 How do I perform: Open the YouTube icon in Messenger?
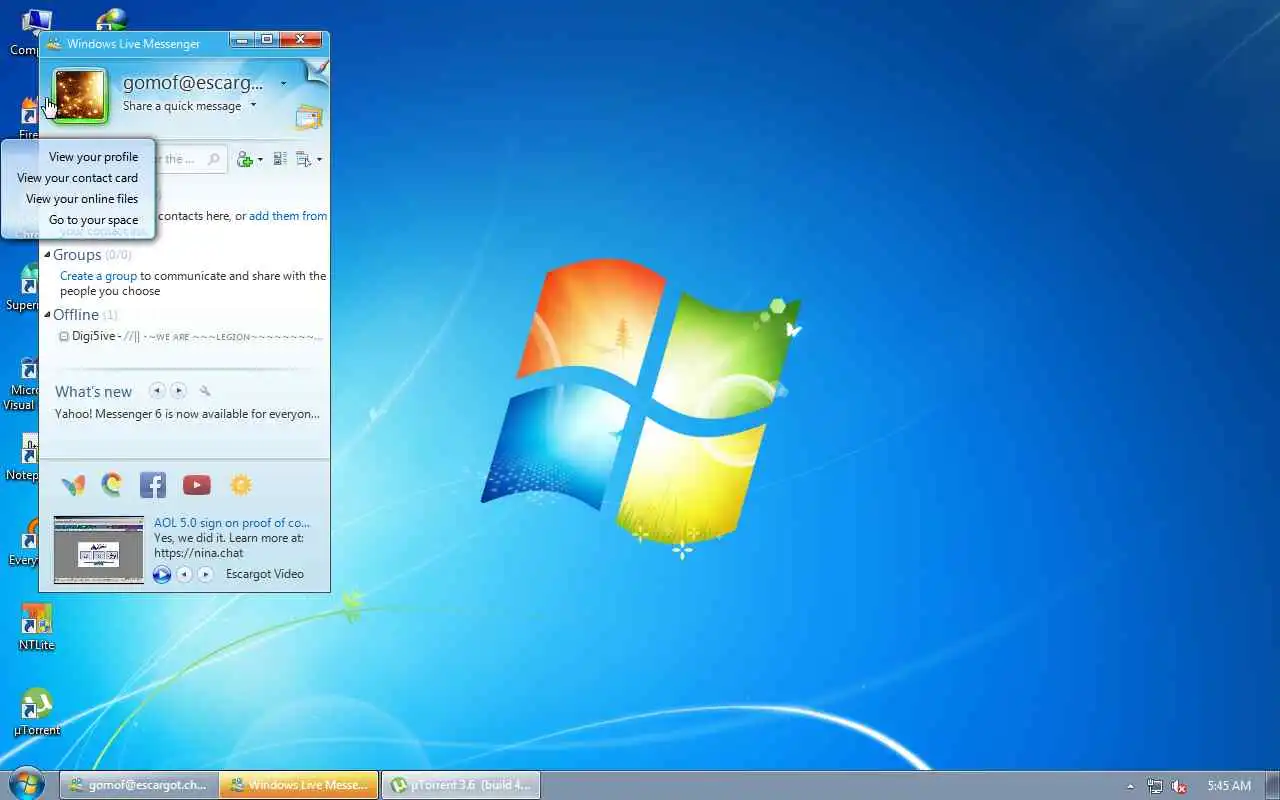(x=197, y=485)
